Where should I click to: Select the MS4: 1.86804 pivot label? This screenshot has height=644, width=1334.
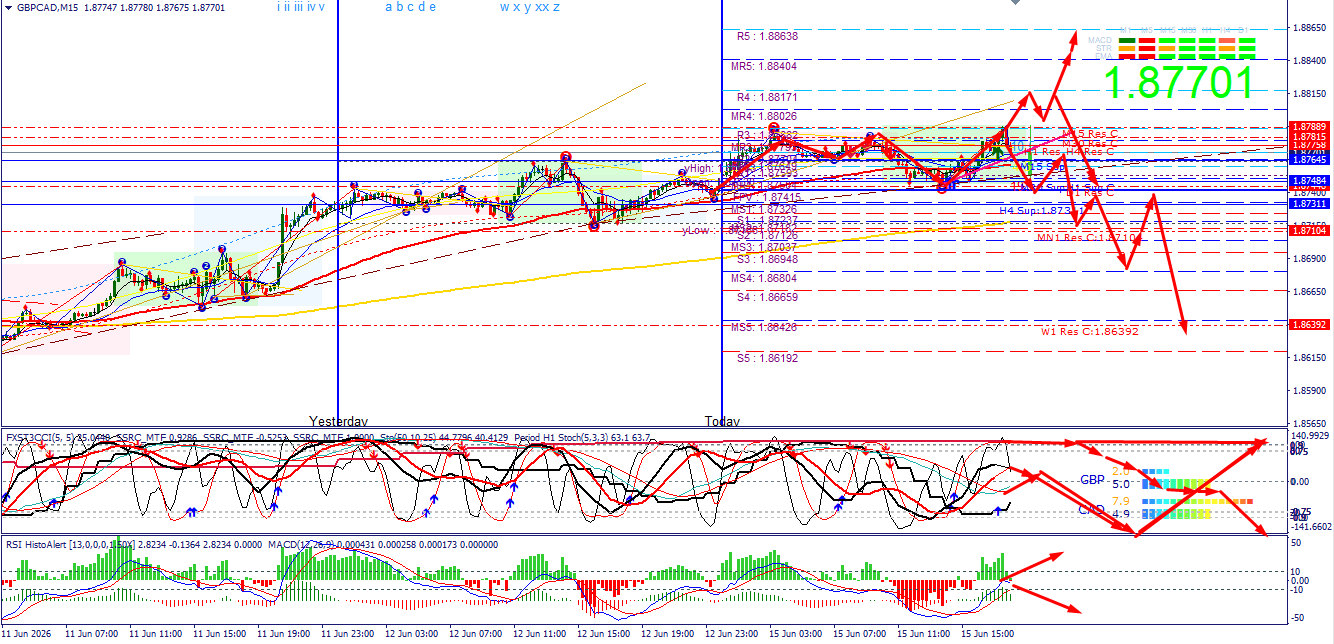[763, 278]
